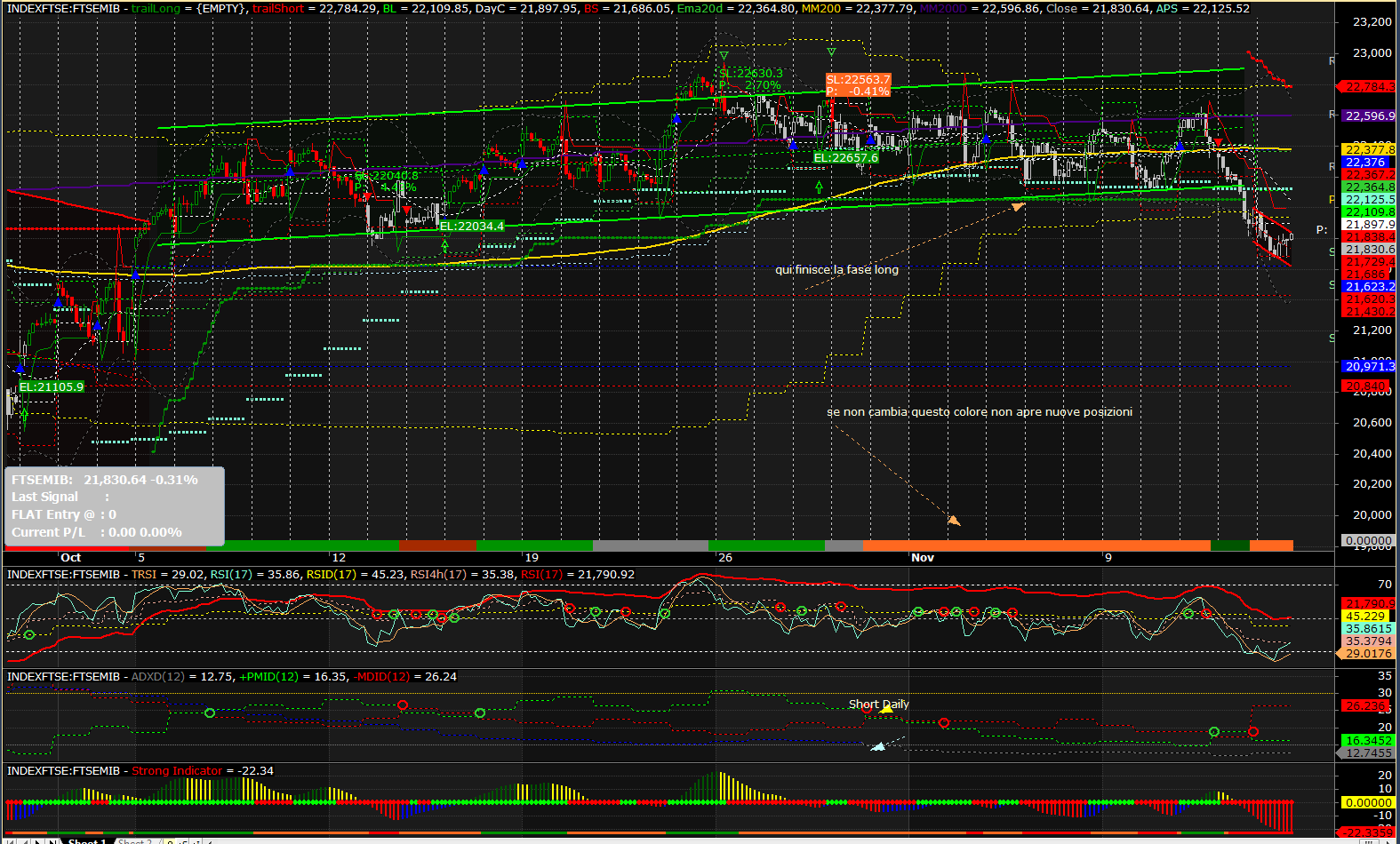Click the +PMID(12) = 16.35 indicator value

tap(293, 676)
